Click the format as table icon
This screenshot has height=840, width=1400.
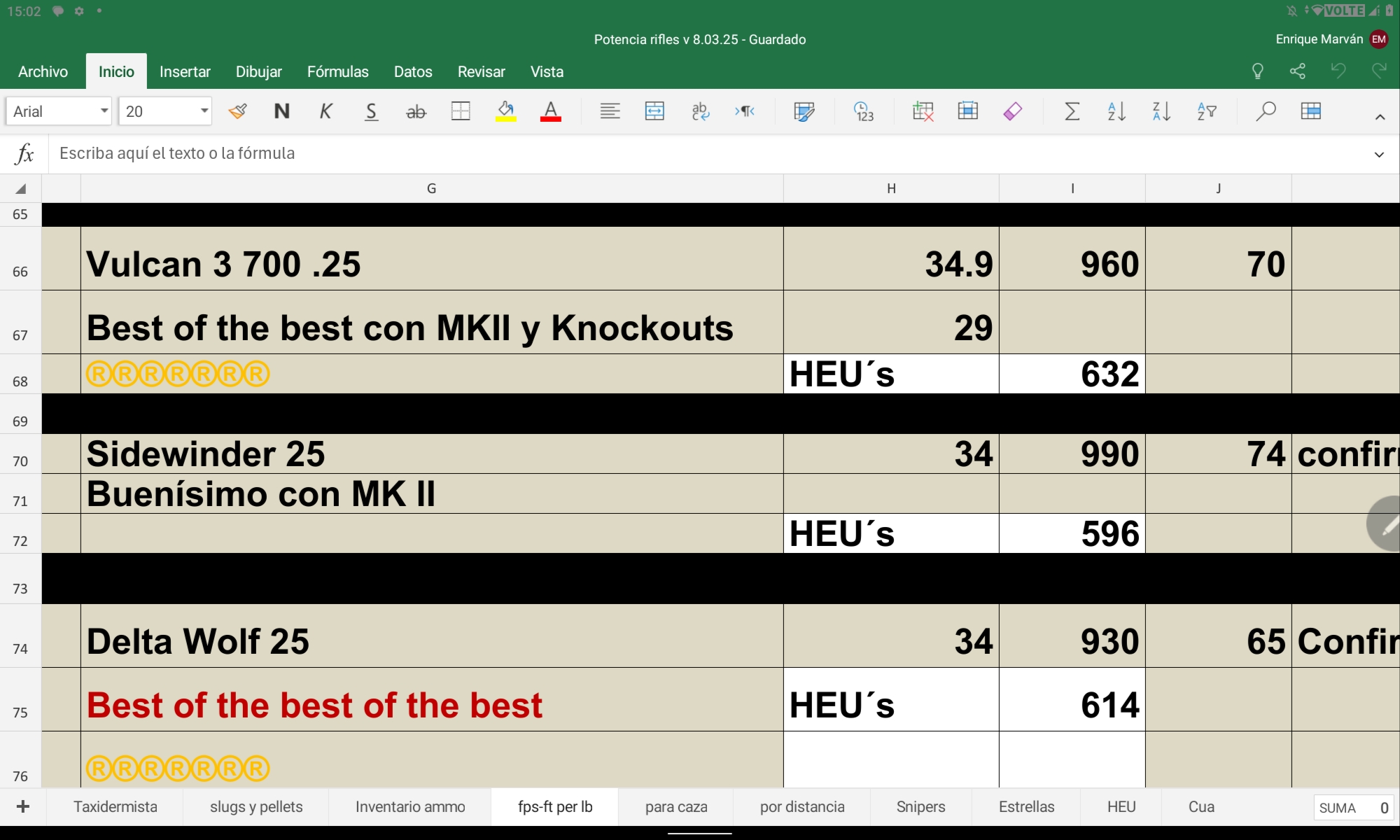click(x=1310, y=111)
